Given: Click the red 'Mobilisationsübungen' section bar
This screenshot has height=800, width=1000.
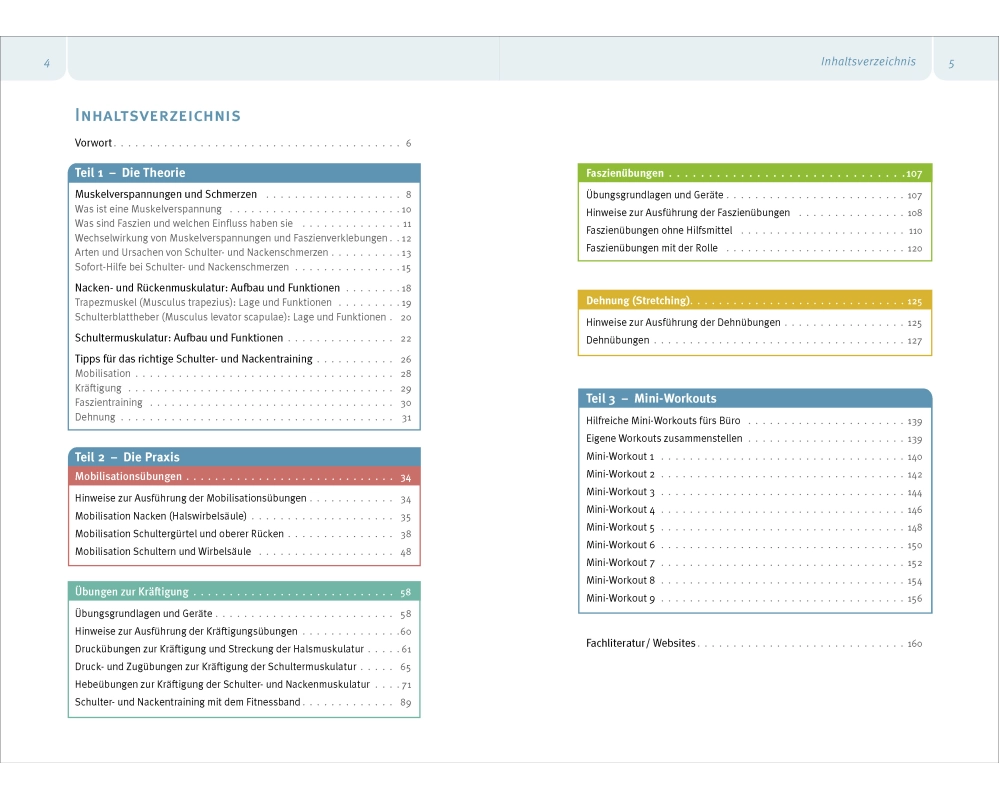Looking at the screenshot, I should pos(244,477).
